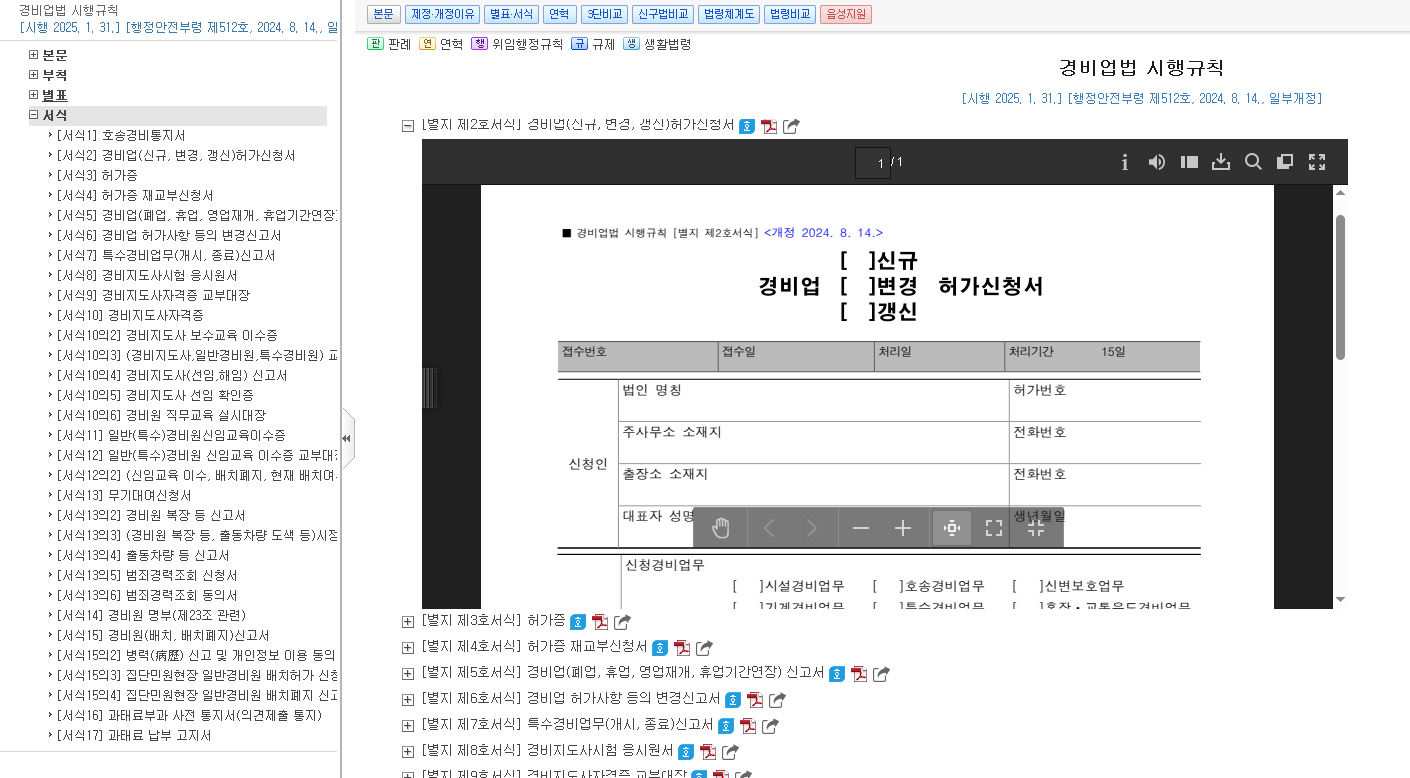Select fit-to-page view icon
Viewport: 1410px width, 778px height.
click(994, 528)
